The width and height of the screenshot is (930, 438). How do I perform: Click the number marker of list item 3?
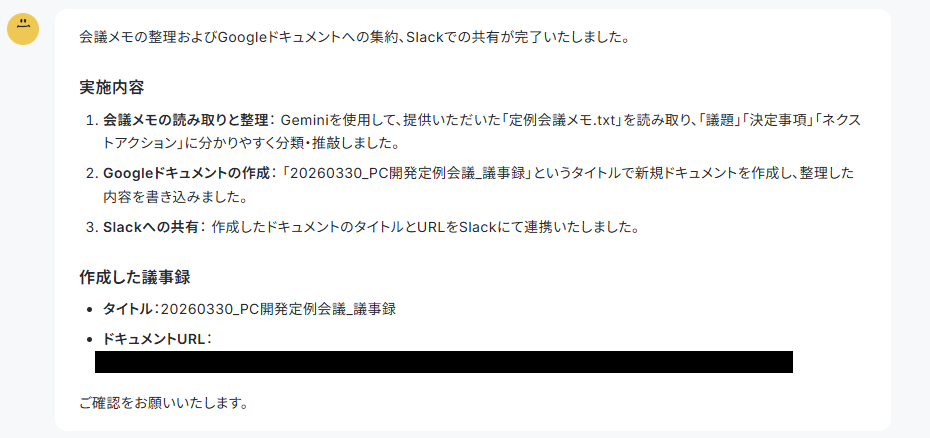(x=91, y=227)
